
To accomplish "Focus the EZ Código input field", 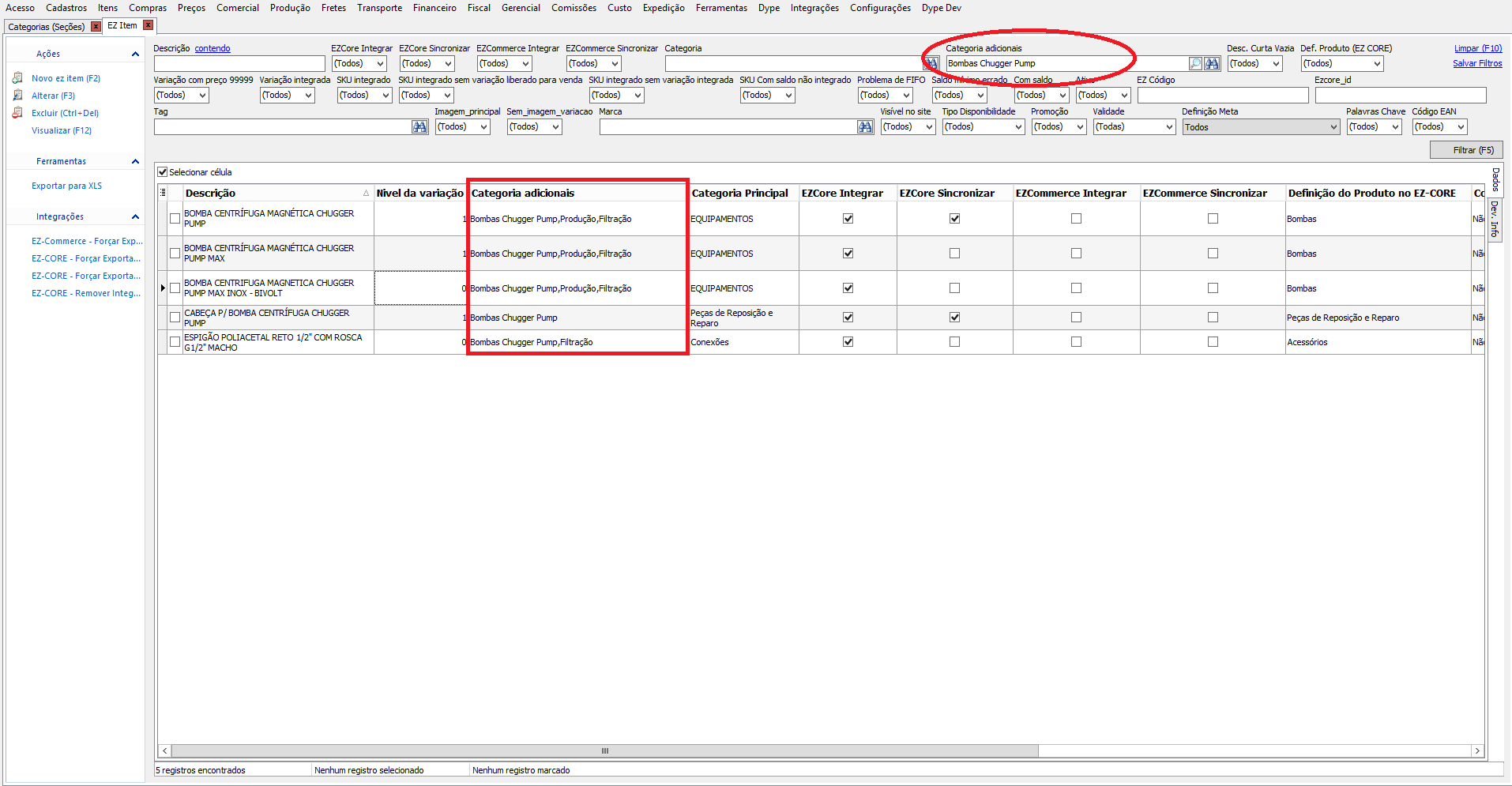I will pyautogui.click(x=1223, y=95).
